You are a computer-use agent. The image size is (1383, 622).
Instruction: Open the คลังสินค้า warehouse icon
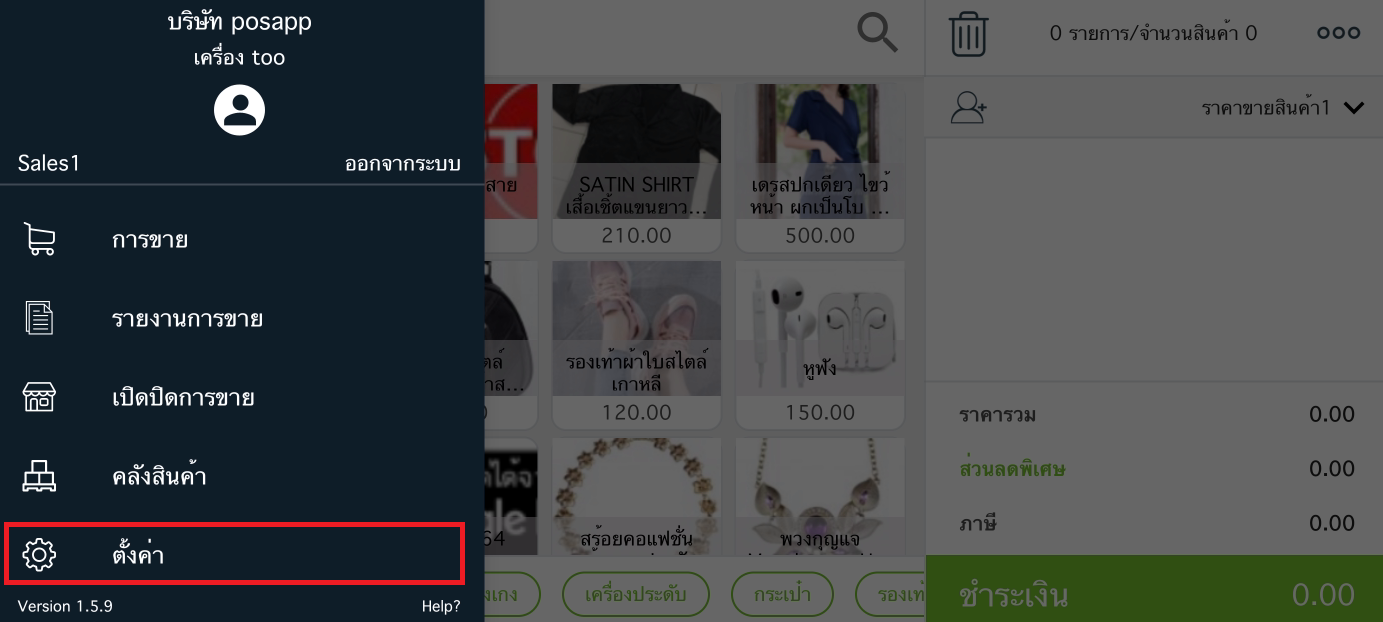click(x=39, y=476)
